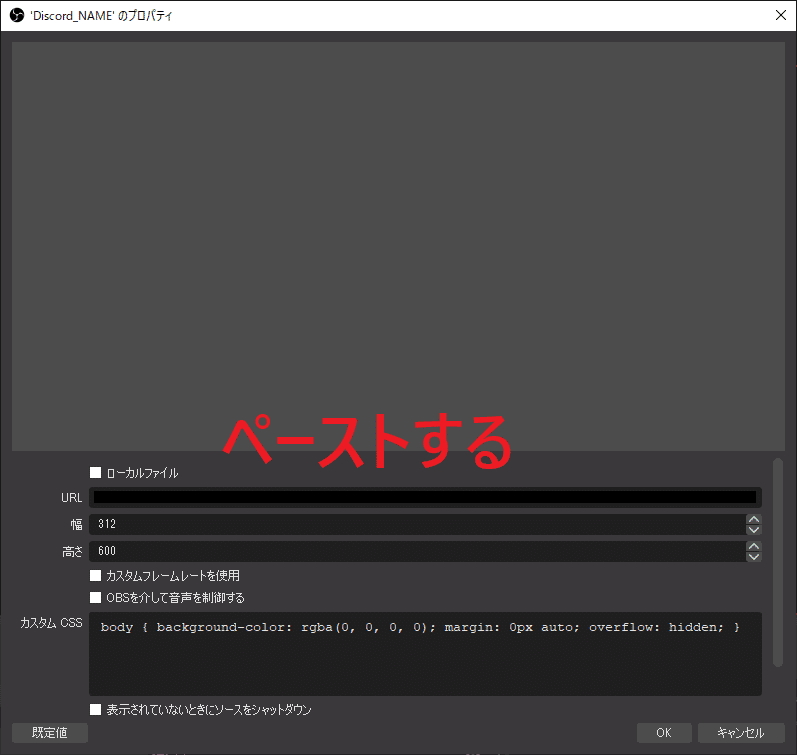This screenshot has width=797, height=755.
Task: Click the OBS logo icon in title bar
Action: [17, 15]
